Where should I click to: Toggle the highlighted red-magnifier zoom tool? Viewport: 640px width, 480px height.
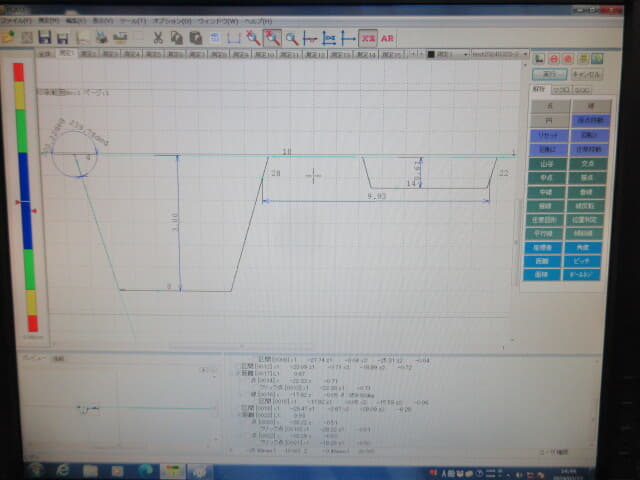(x=272, y=38)
